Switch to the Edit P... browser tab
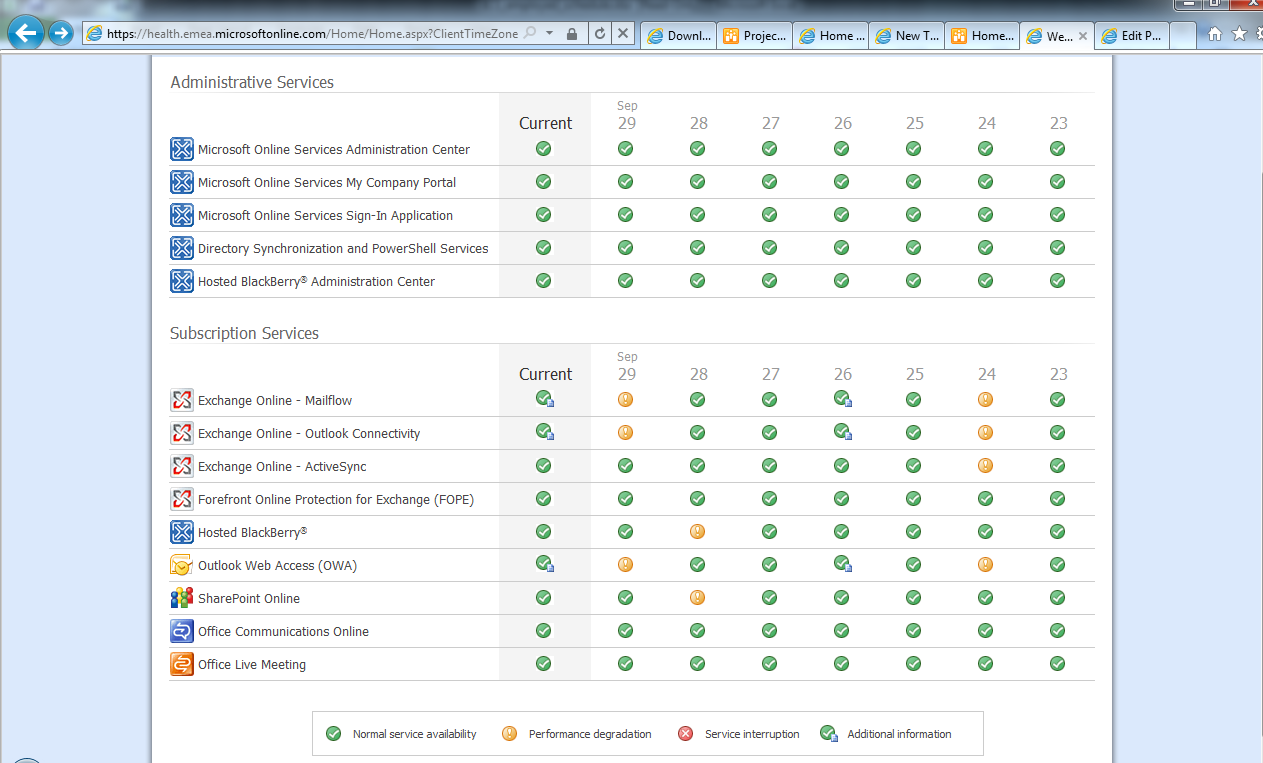This screenshot has width=1263, height=763. coord(1130,35)
